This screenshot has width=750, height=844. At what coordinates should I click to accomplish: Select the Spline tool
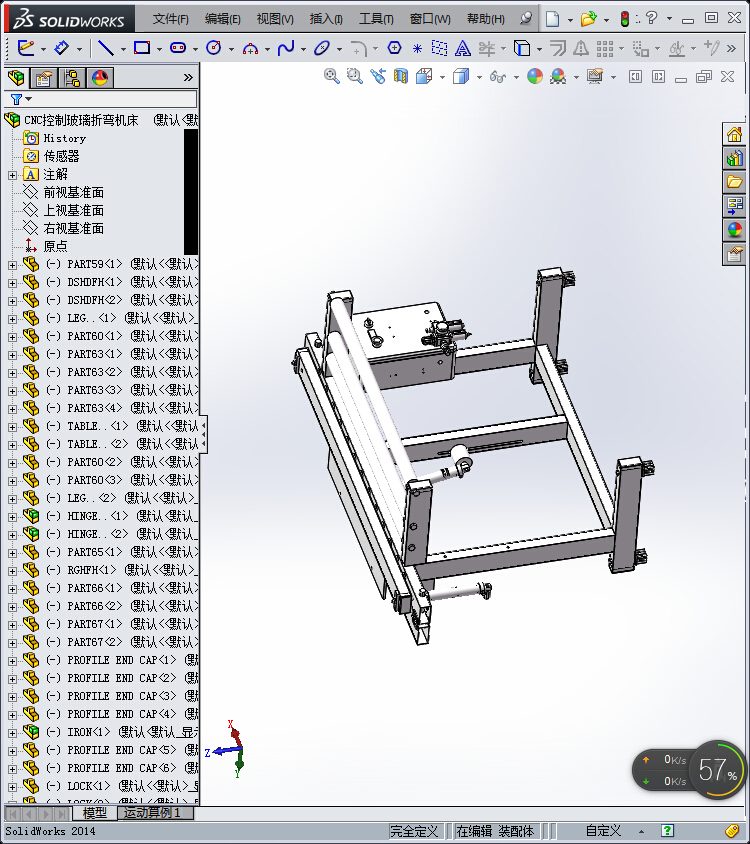286,48
